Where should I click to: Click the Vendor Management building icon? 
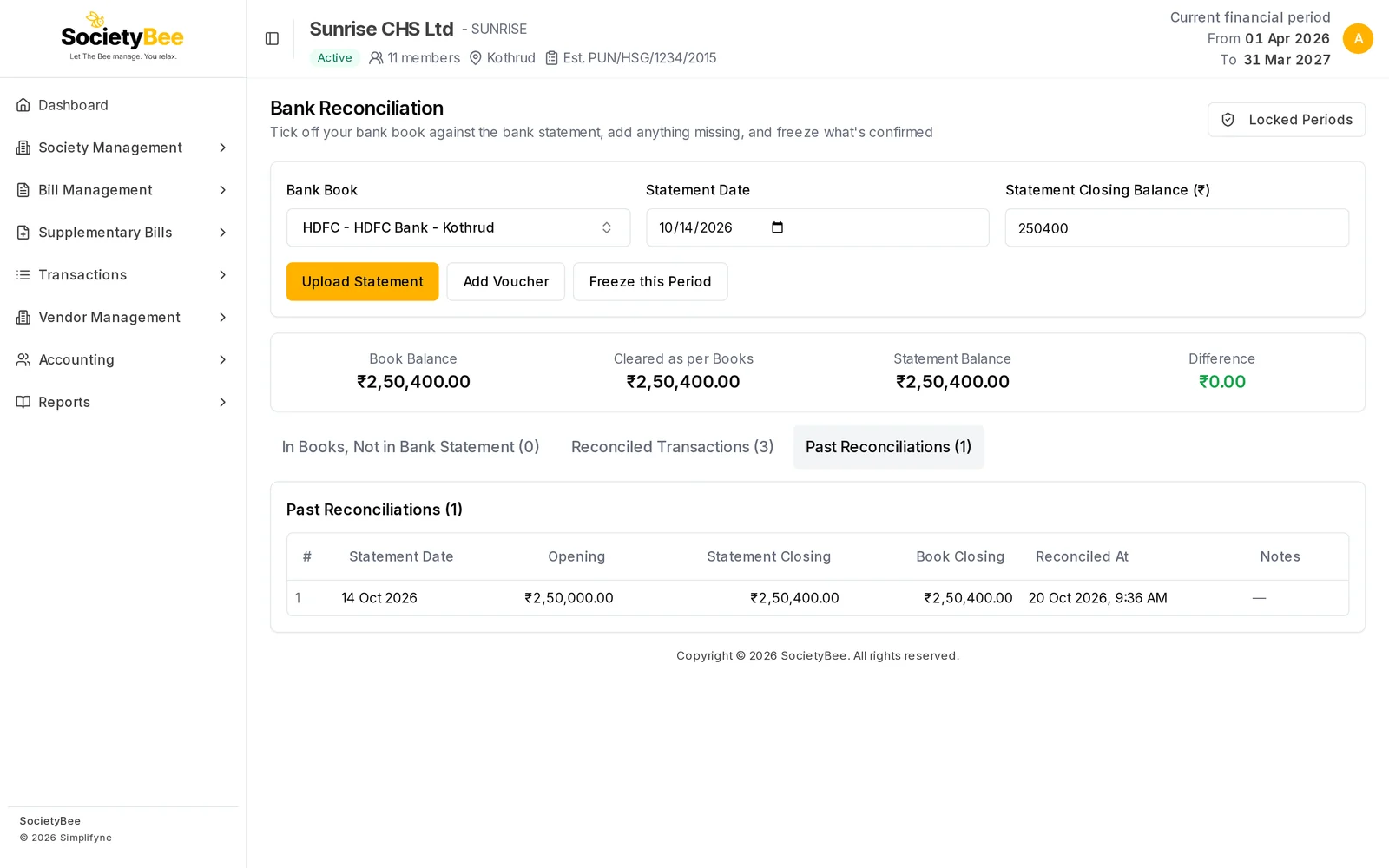[23, 318]
